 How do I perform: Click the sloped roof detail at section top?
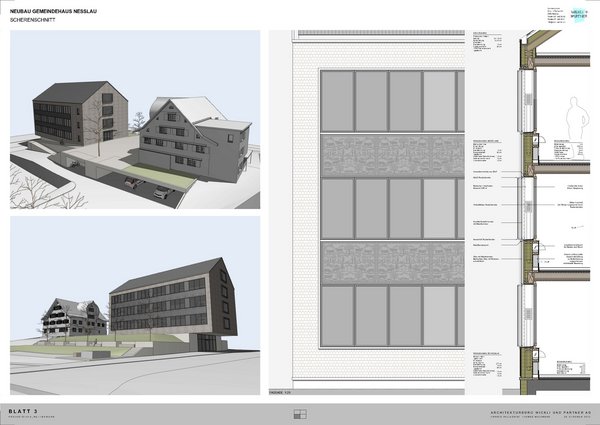point(540,42)
